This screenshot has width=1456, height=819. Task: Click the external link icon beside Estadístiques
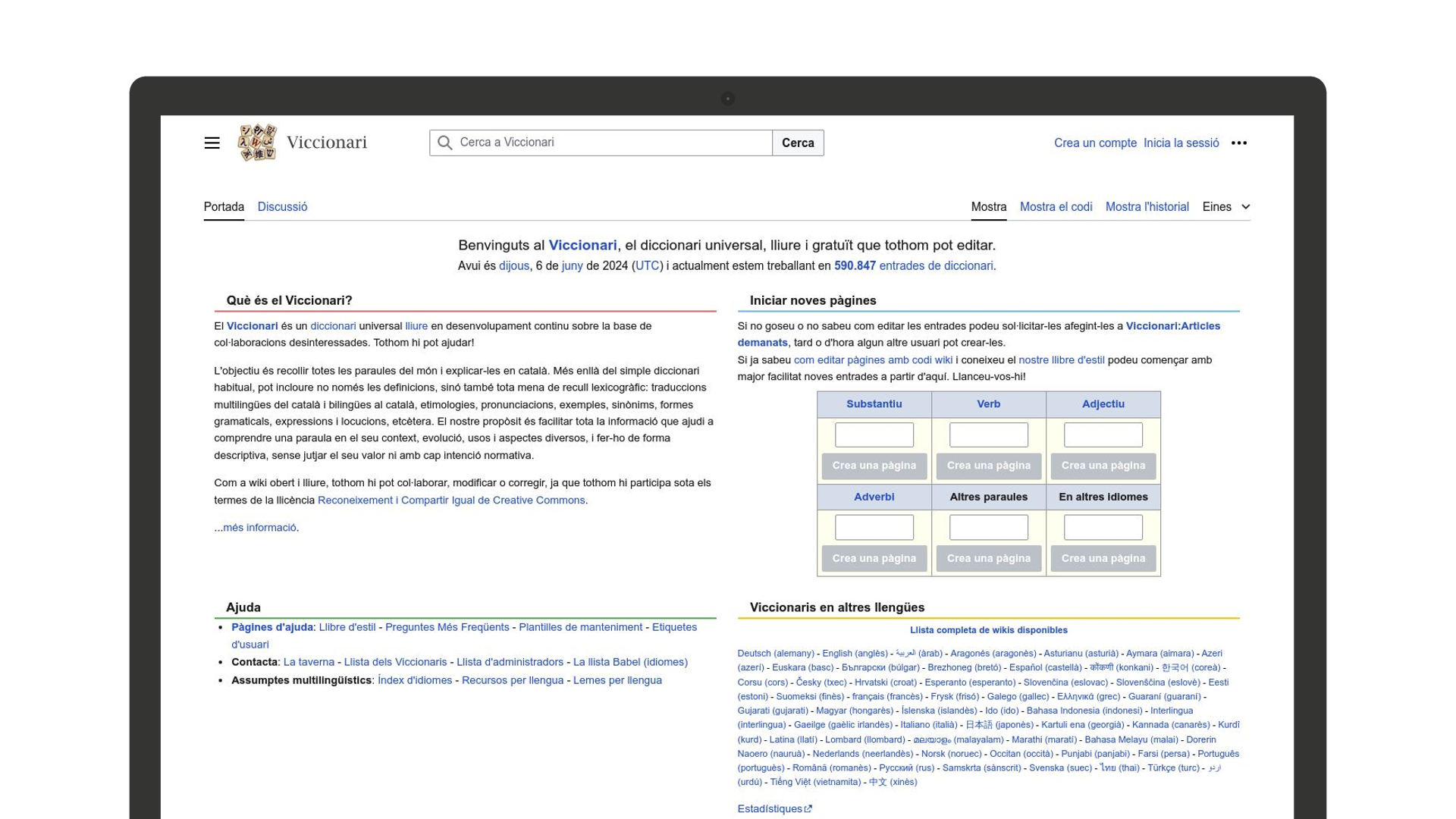pyautogui.click(x=808, y=809)
